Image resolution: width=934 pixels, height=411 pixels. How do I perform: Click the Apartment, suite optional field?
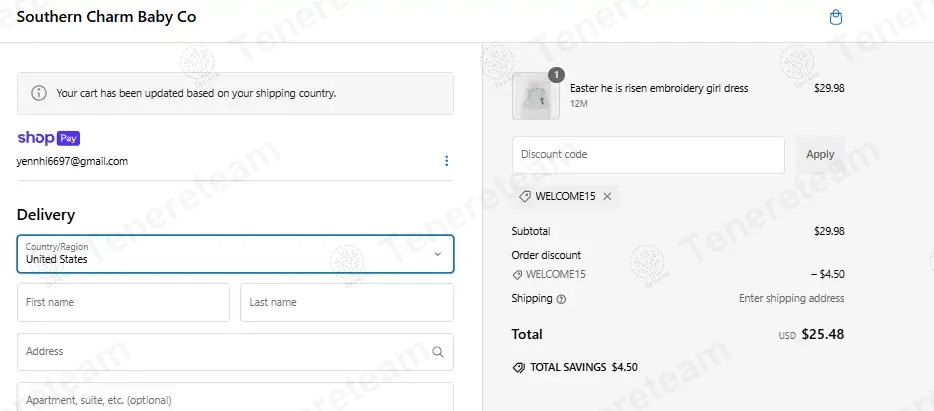pyautogui.click(x=235, y=397)
